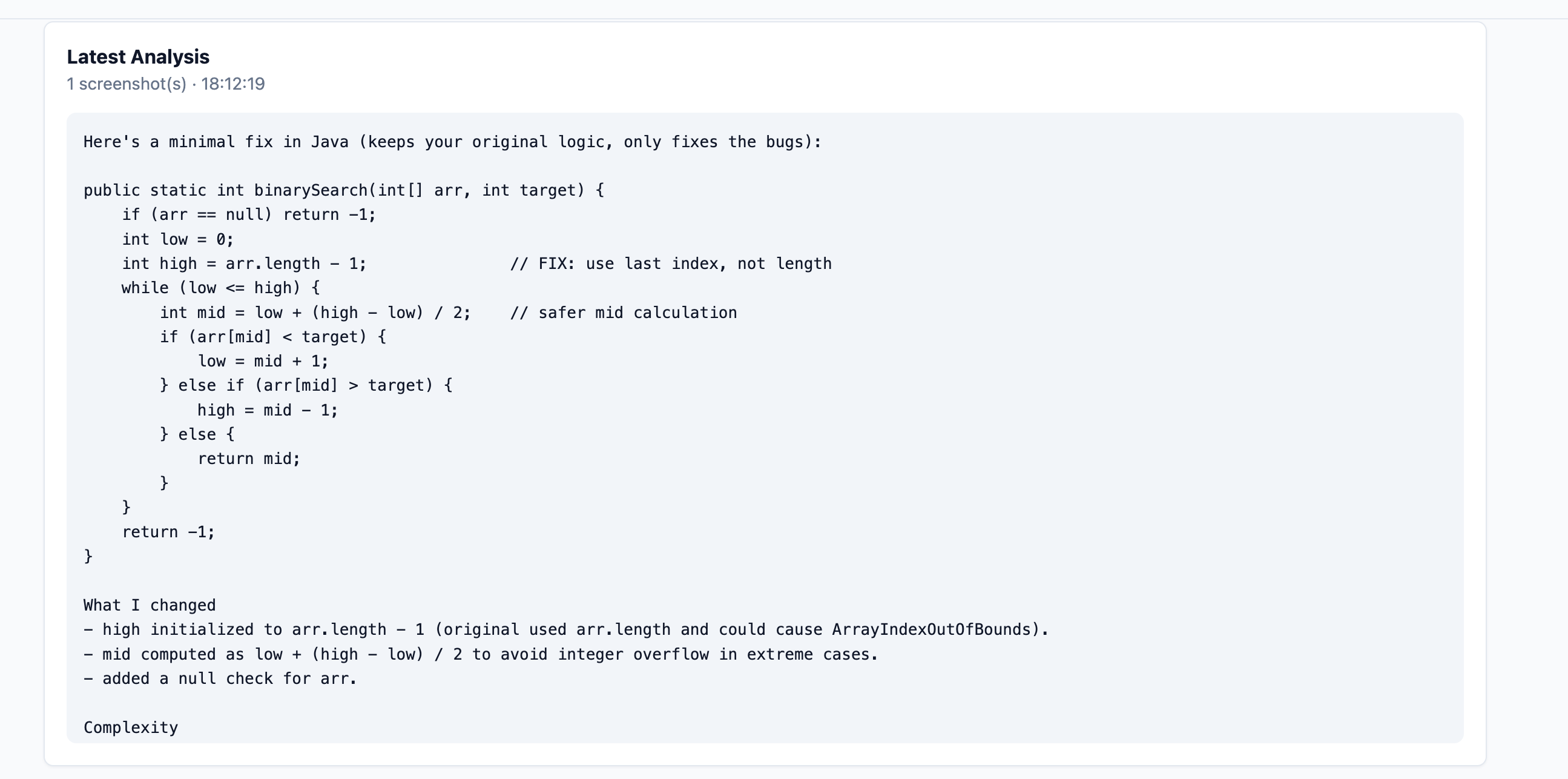The height and width of the screenshot is (779, 1568).
Task: Click the 'What I changed' heading
Action: [x=150, y=605]
